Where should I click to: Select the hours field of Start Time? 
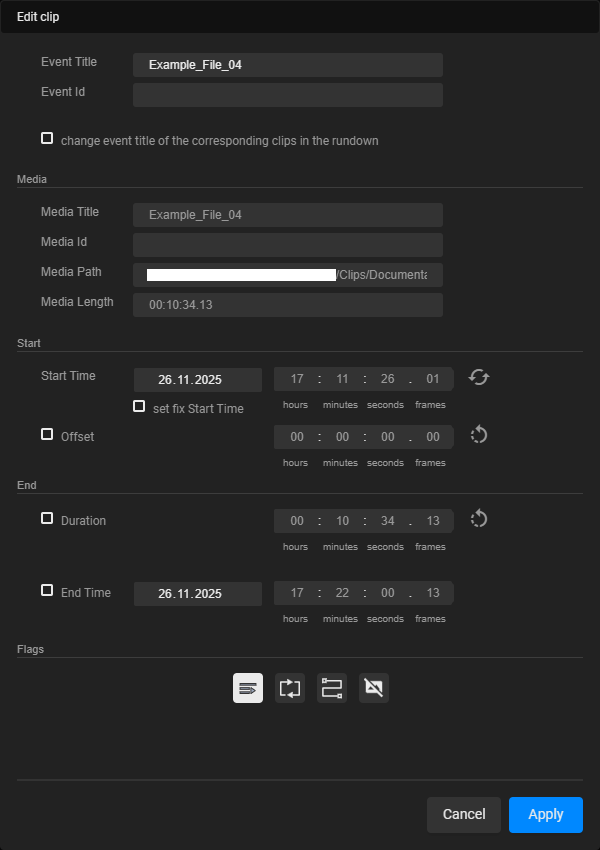[295, 378]
